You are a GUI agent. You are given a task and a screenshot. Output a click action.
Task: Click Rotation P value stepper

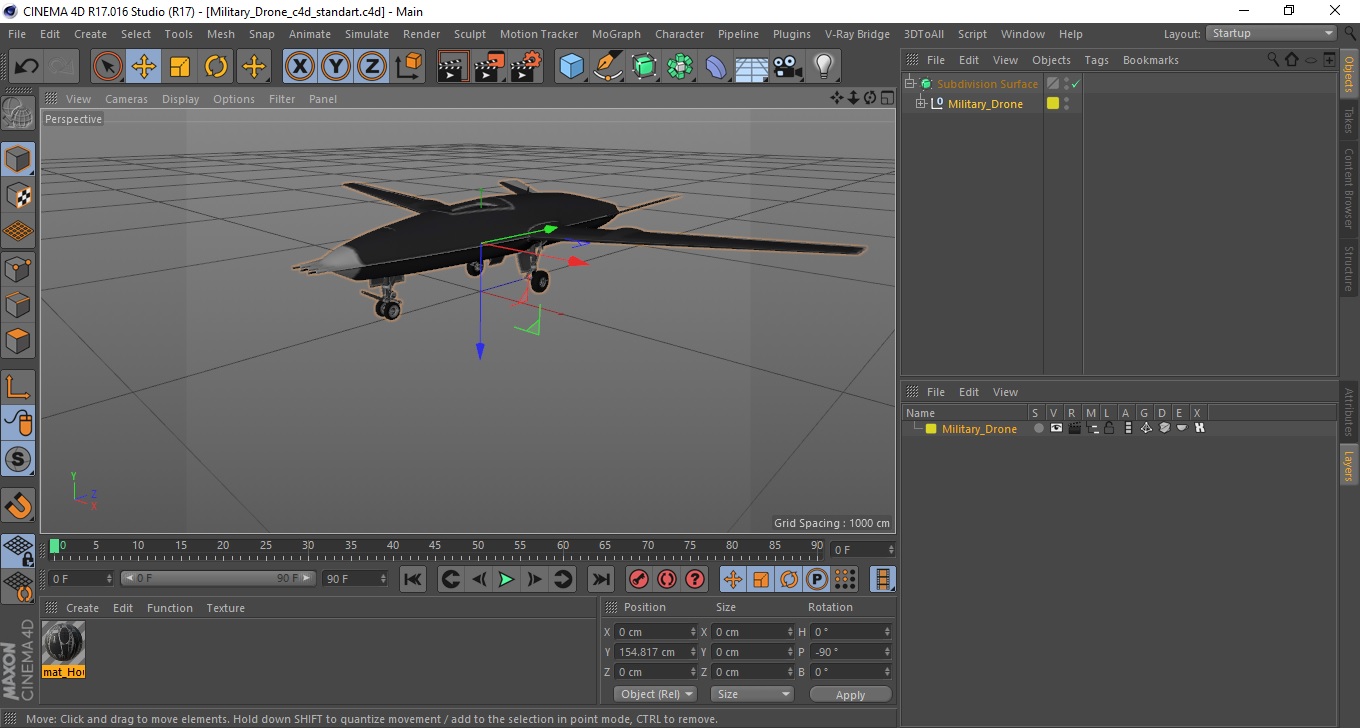click(x=887, y=652)
